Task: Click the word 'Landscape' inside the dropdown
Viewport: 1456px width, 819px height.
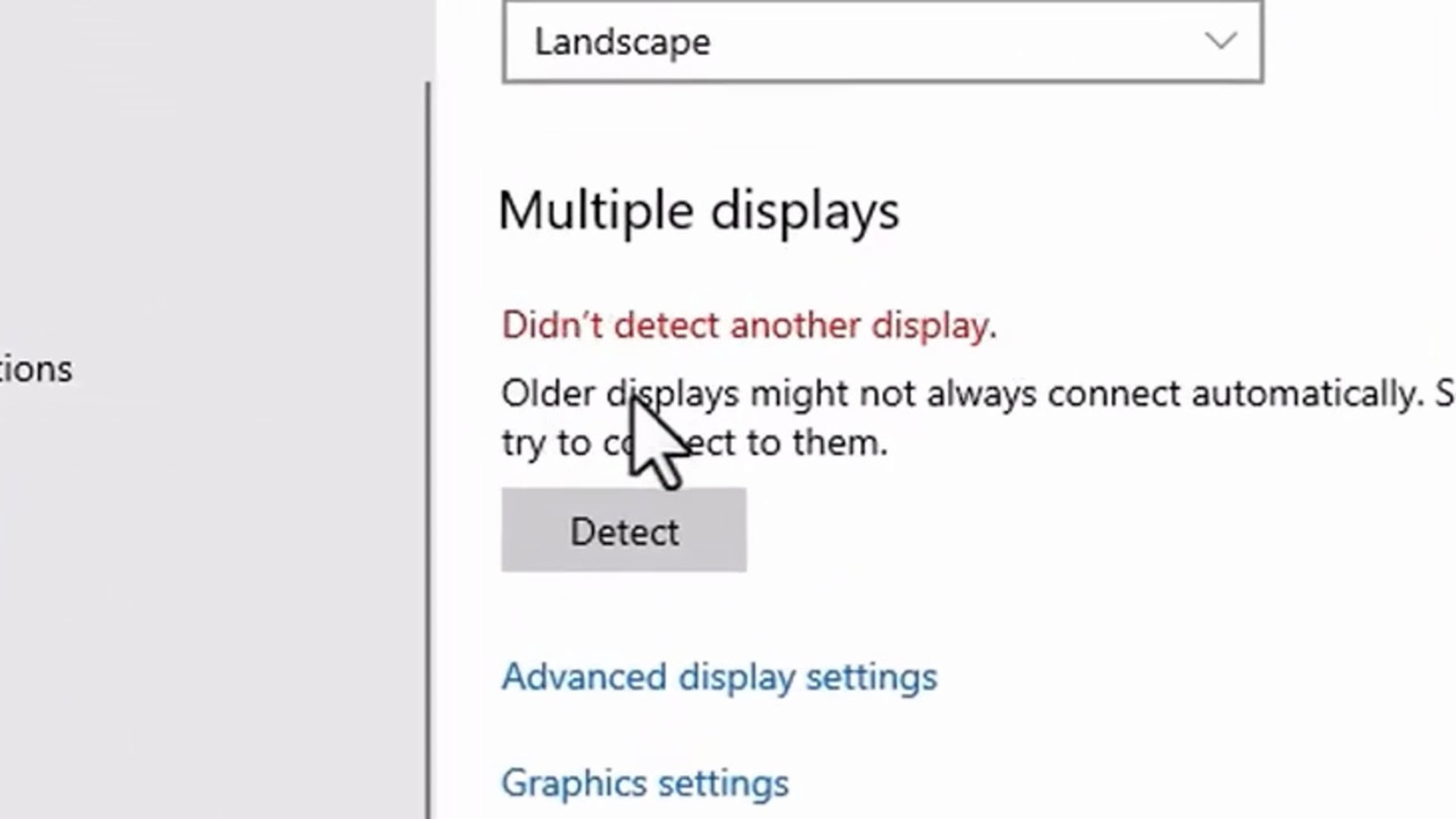Action: coord(622,42)
